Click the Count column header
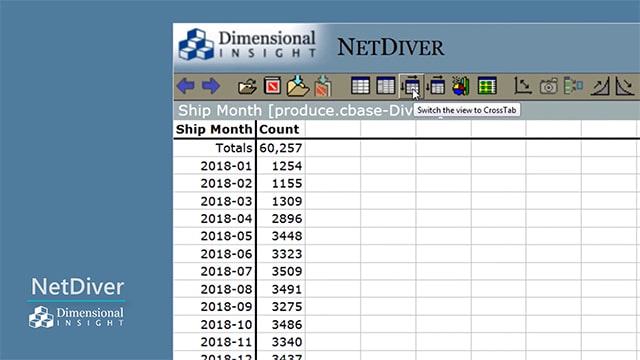 click(x=280, y=129)
